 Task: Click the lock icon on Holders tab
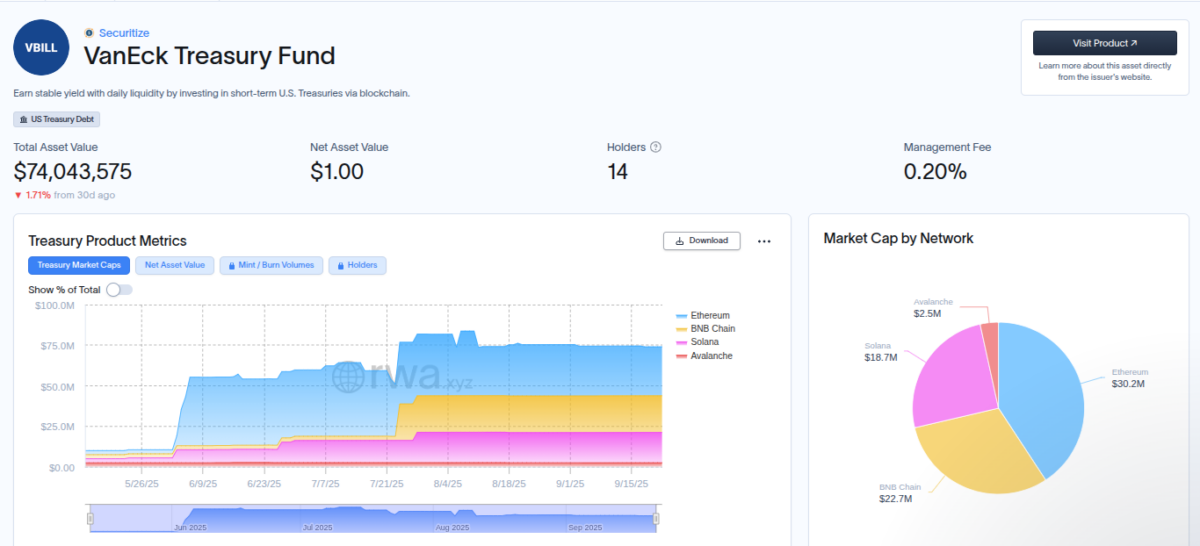(x=340, y=266)
